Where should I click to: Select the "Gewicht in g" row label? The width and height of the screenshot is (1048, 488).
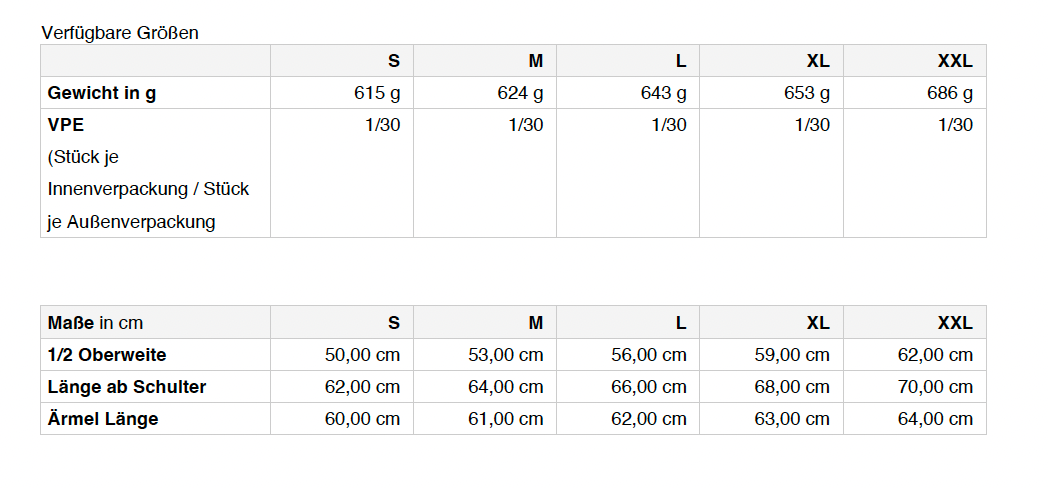tap(102, 93)
